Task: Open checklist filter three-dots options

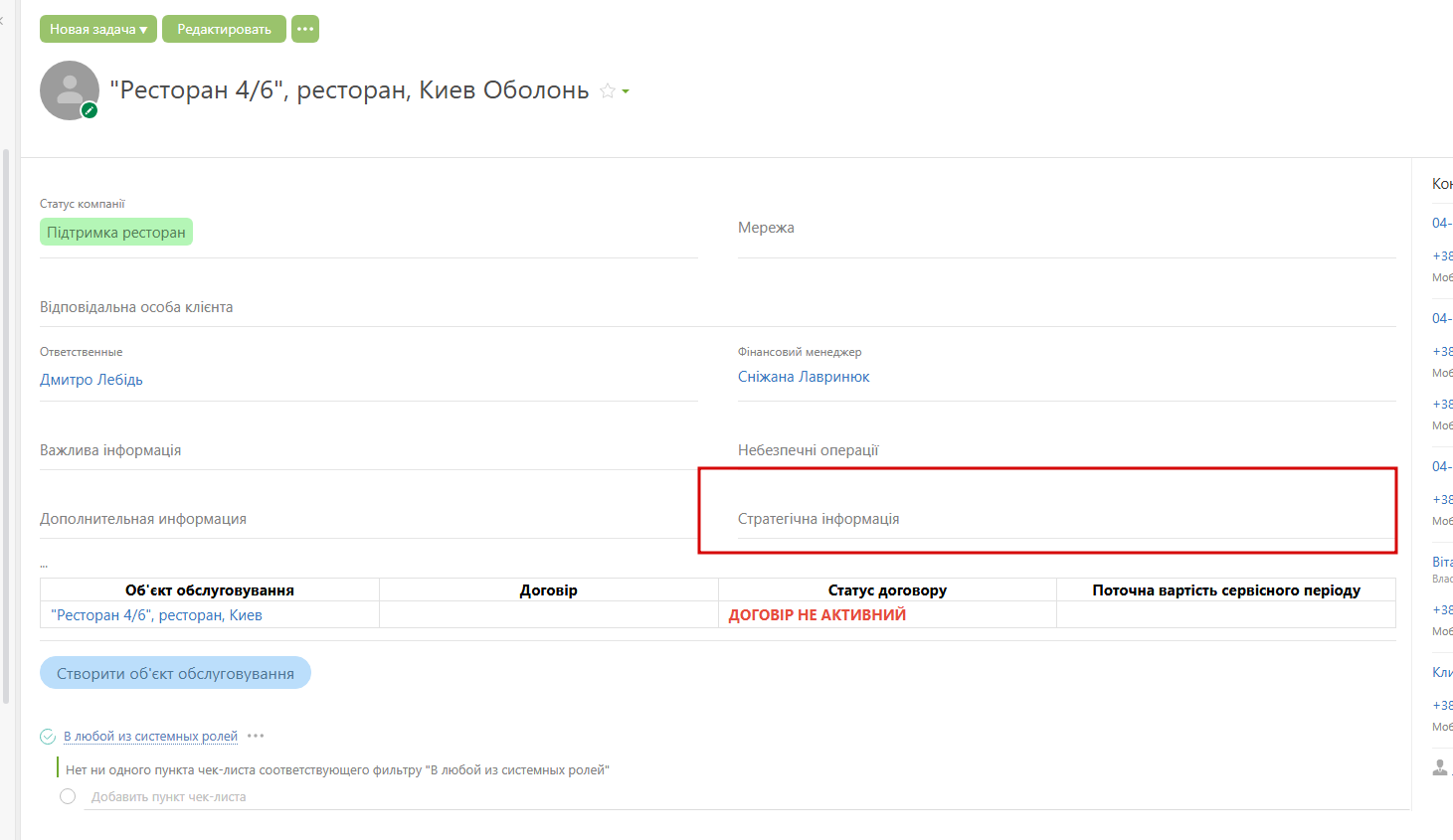Action: tap(256, 737)
